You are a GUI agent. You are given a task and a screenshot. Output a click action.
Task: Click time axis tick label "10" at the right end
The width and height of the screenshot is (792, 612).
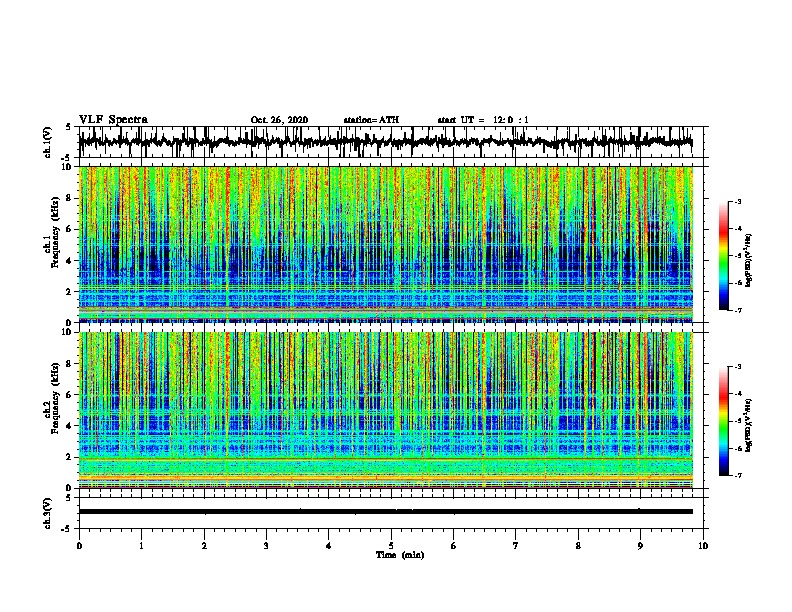pos(703,546)
